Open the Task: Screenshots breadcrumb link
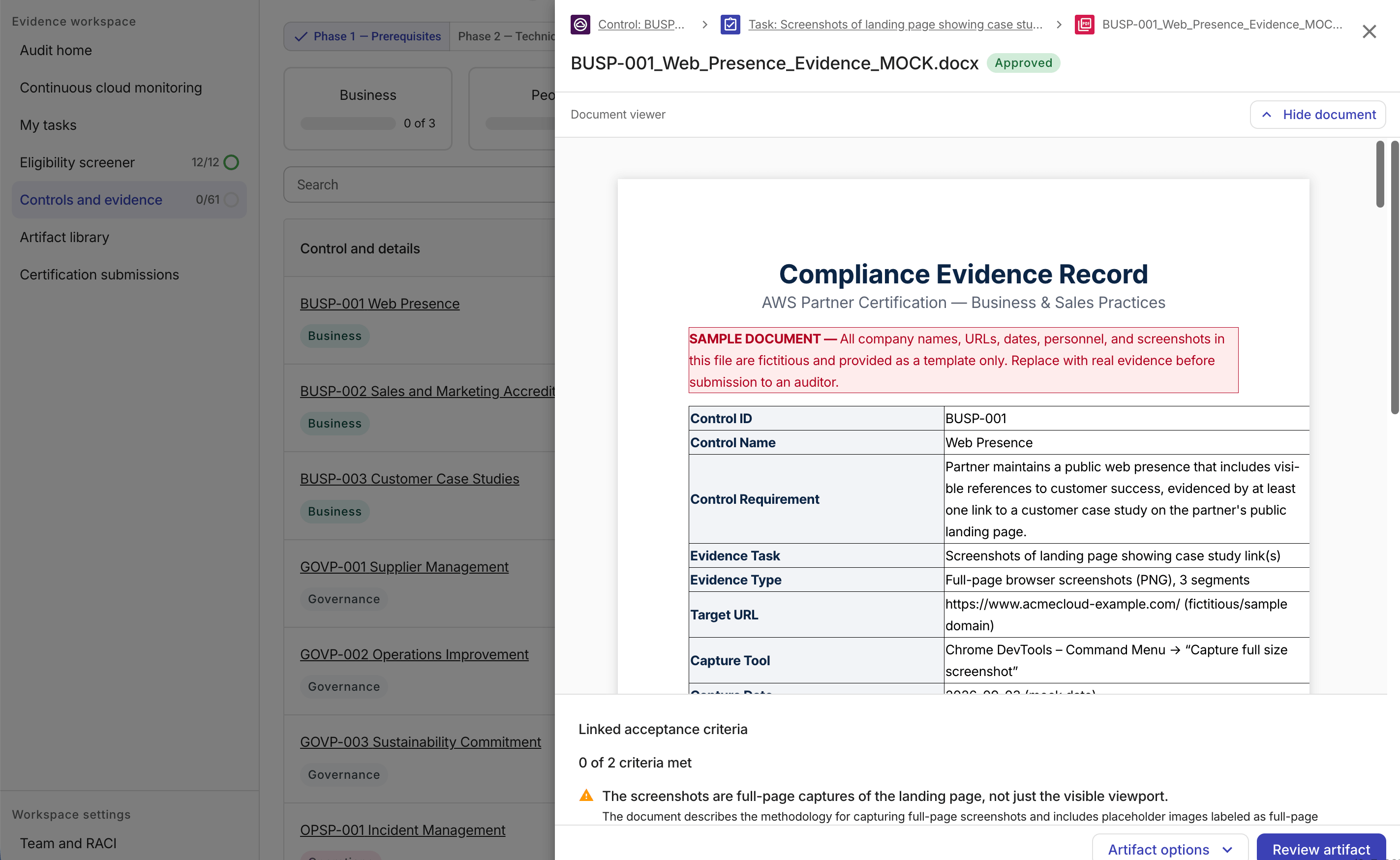The height and width of the screenshot is (860, 1400). [x=895, y=25]
